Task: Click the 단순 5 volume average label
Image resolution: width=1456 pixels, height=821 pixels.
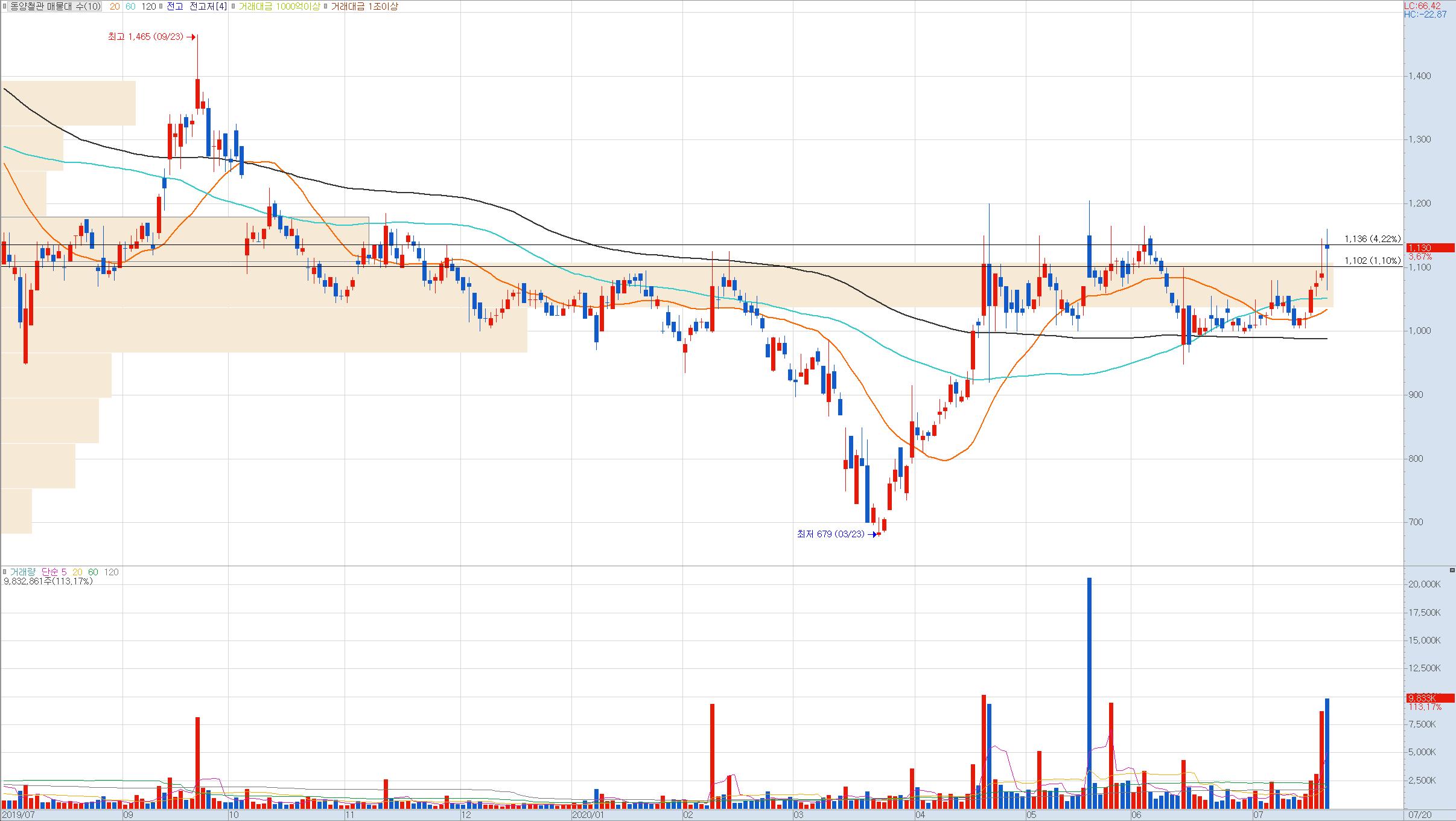Action: (x=54, y=572)
